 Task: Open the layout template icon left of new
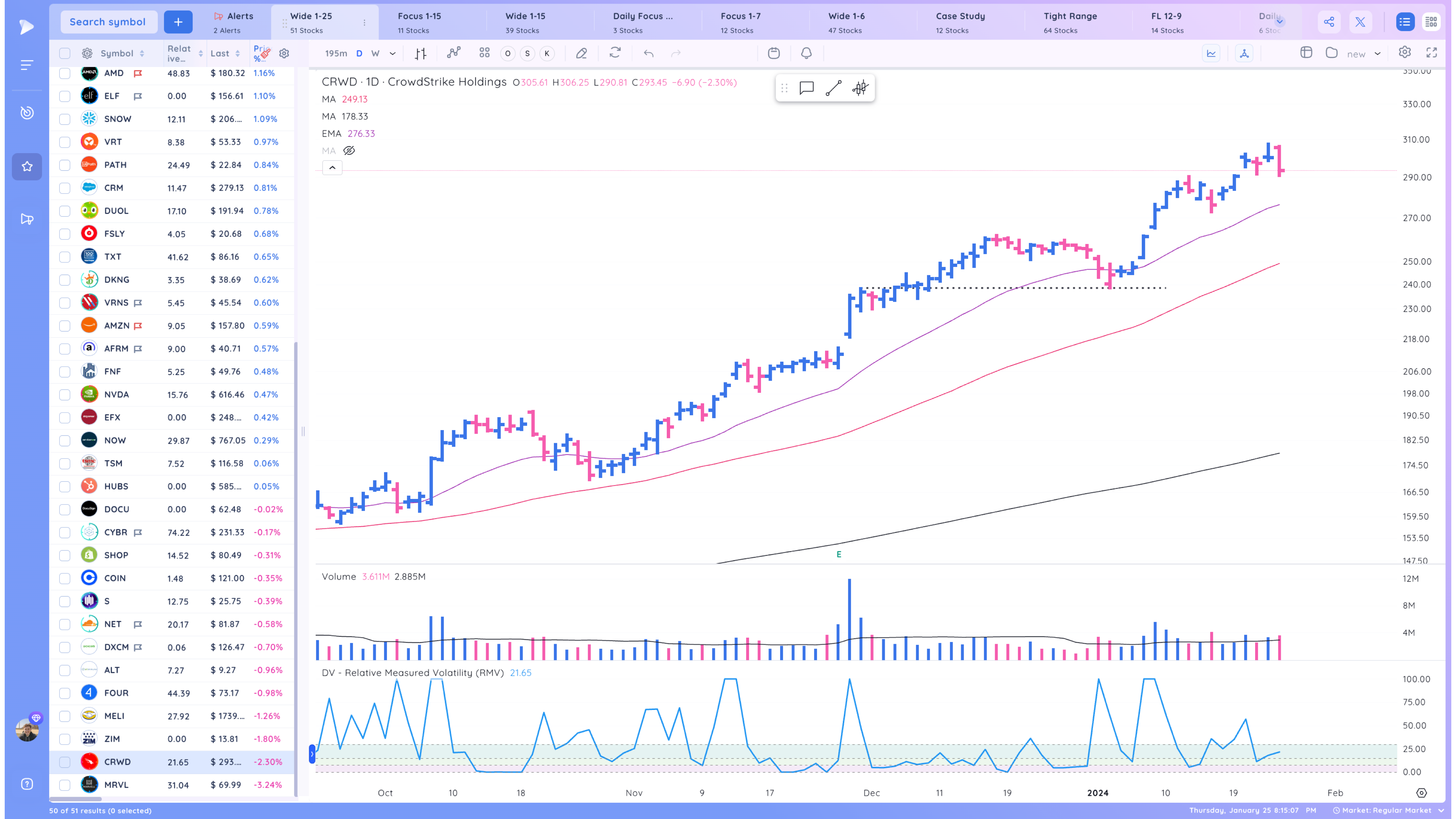tap(1306, 52)
